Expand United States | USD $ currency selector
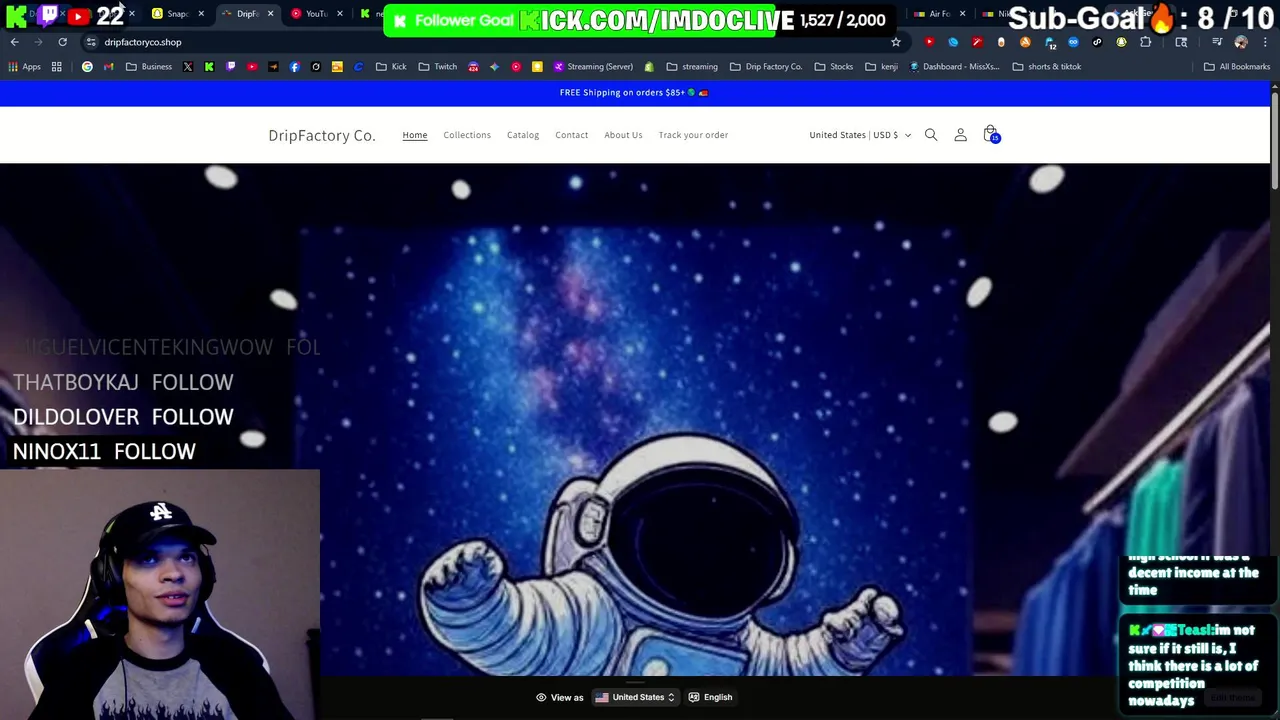The height and width of the screenshot is (720, 1280). click(860, 135)
